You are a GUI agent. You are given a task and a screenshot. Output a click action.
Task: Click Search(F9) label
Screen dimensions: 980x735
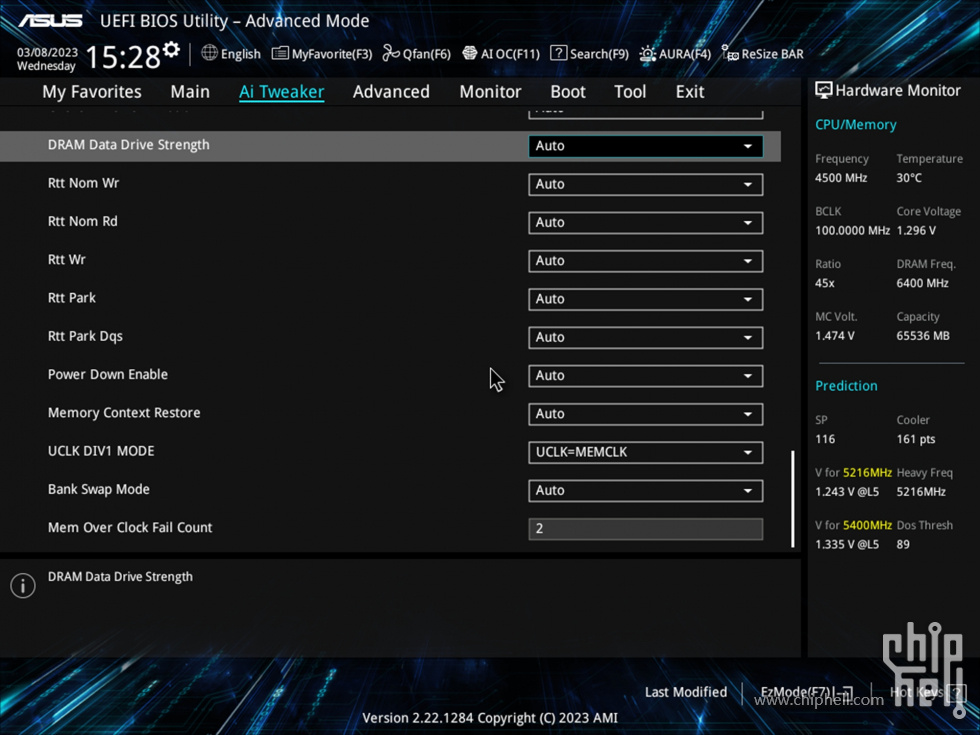click(599, 54)
